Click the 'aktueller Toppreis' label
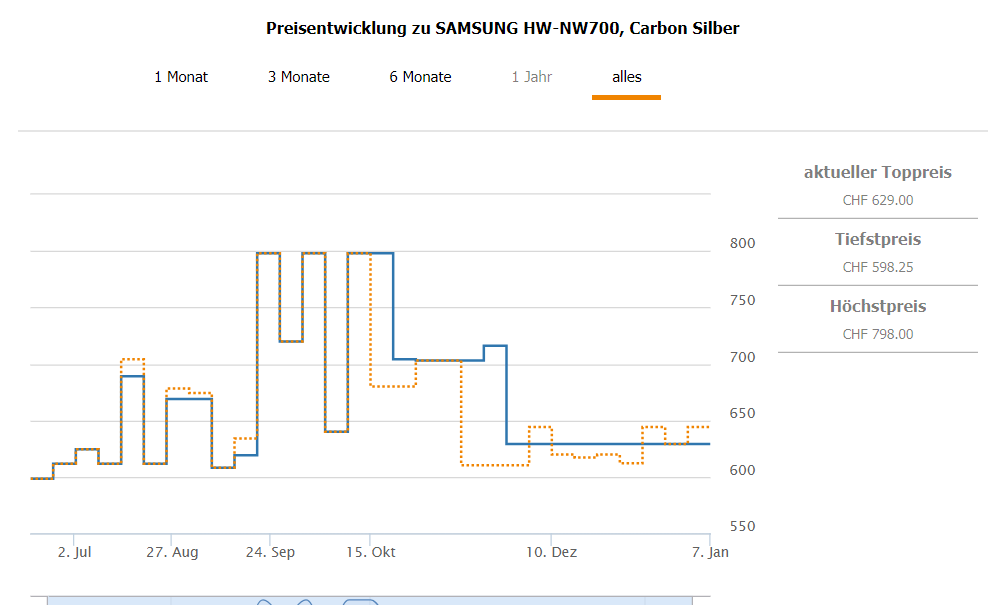Image resolution: width=989 pixels, height=605 pixels. click(877, 173)
